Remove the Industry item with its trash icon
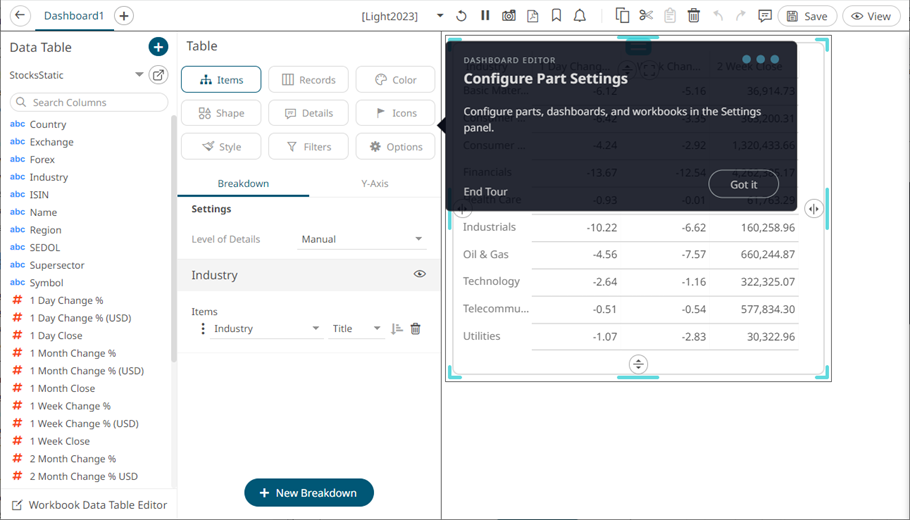The image size is (910, 520). (416, 329)
